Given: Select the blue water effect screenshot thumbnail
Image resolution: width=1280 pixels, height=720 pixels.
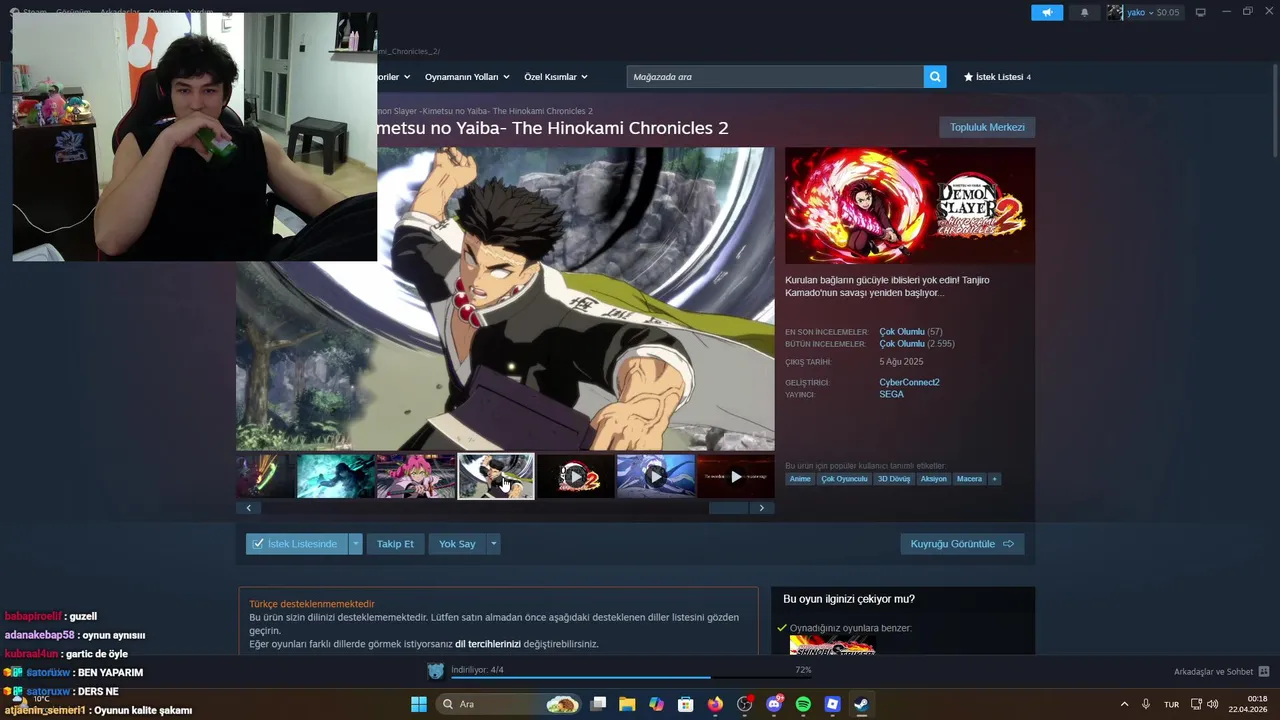Looking at the screenshot, I should (x=335, y=476).
